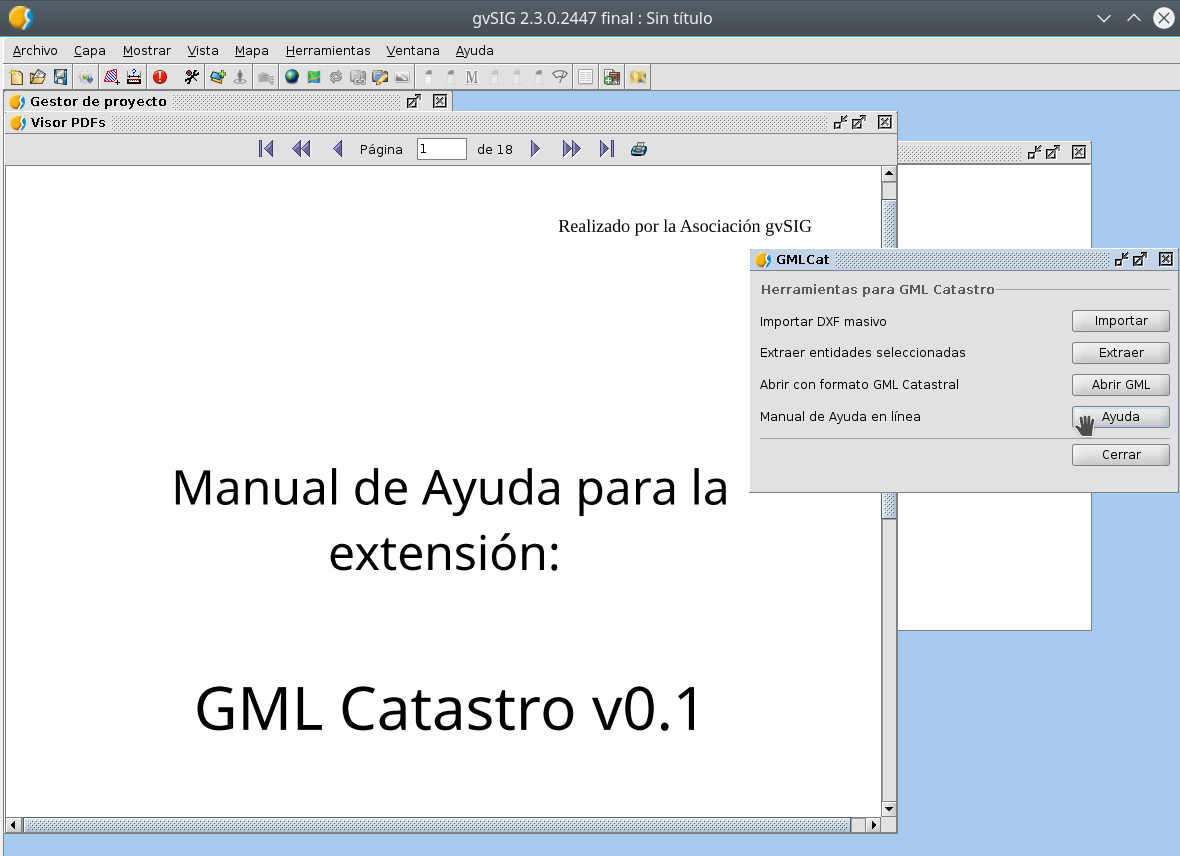Image resolution: width=1180 pixels, height=856 pixels.
Task: Go back one PDF page
Action: (x=337, y=149)
